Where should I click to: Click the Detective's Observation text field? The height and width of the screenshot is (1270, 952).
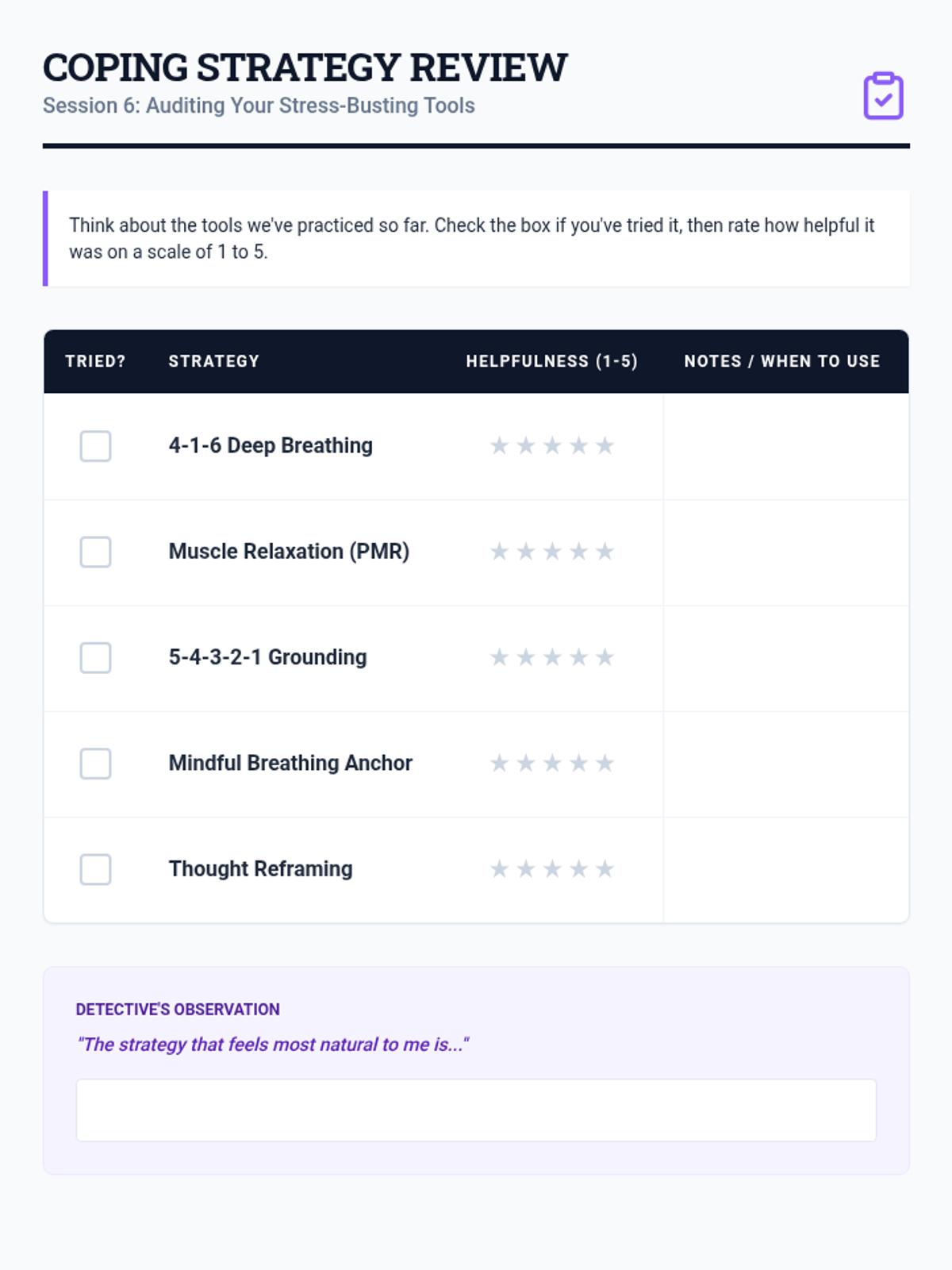(x=476, y=1110)
